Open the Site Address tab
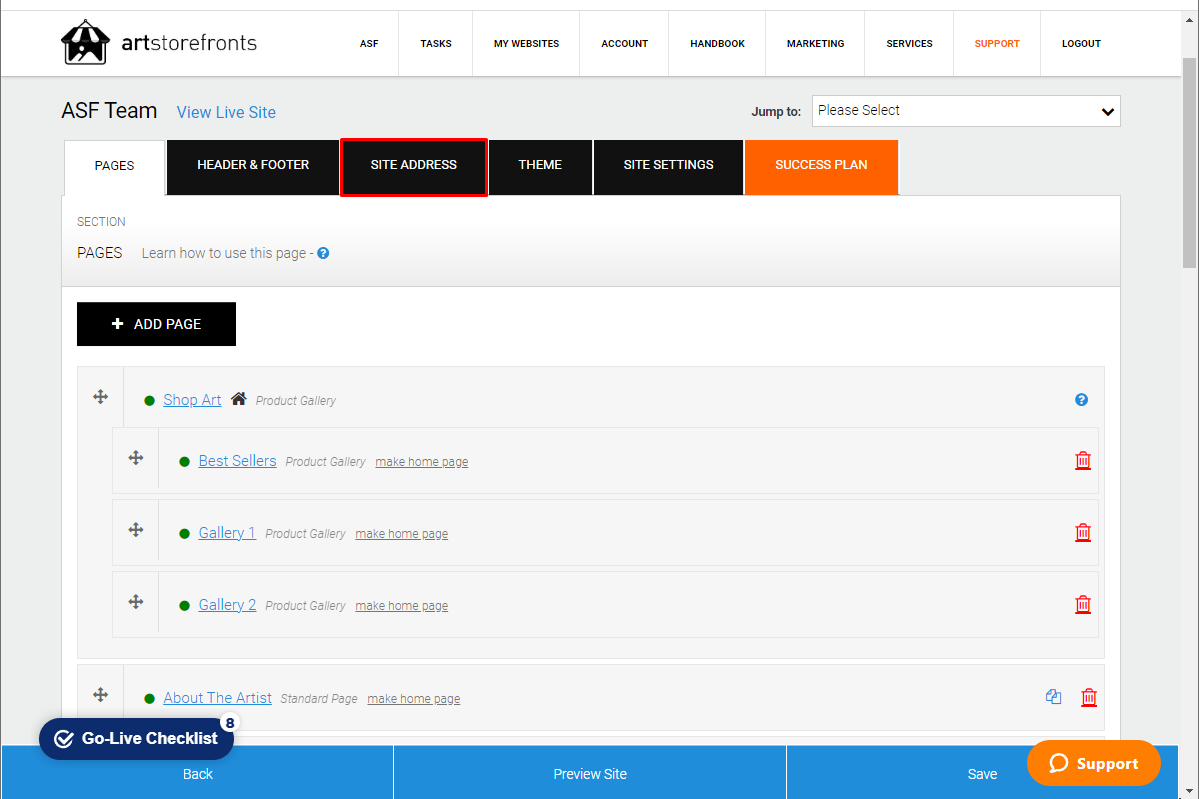 [414, 167]
